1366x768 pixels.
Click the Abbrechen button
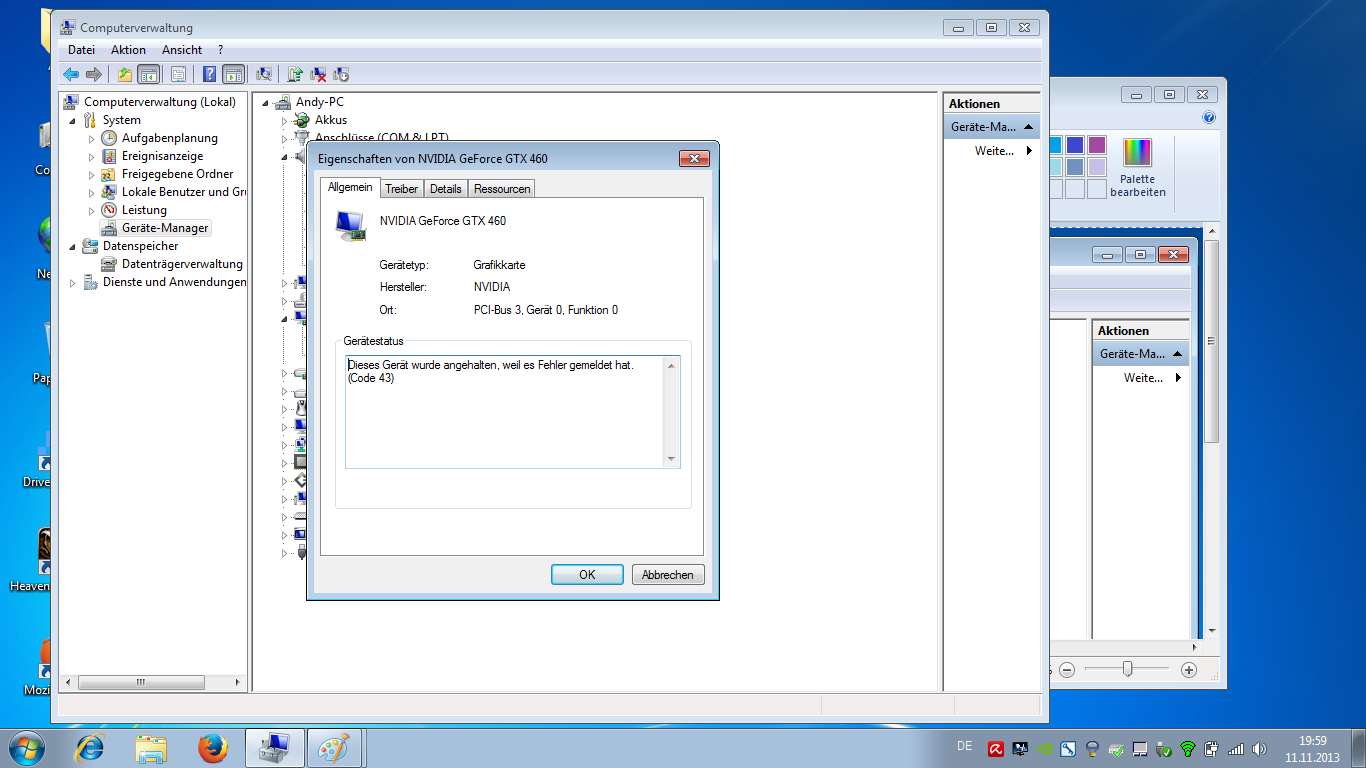pos(667,574)
